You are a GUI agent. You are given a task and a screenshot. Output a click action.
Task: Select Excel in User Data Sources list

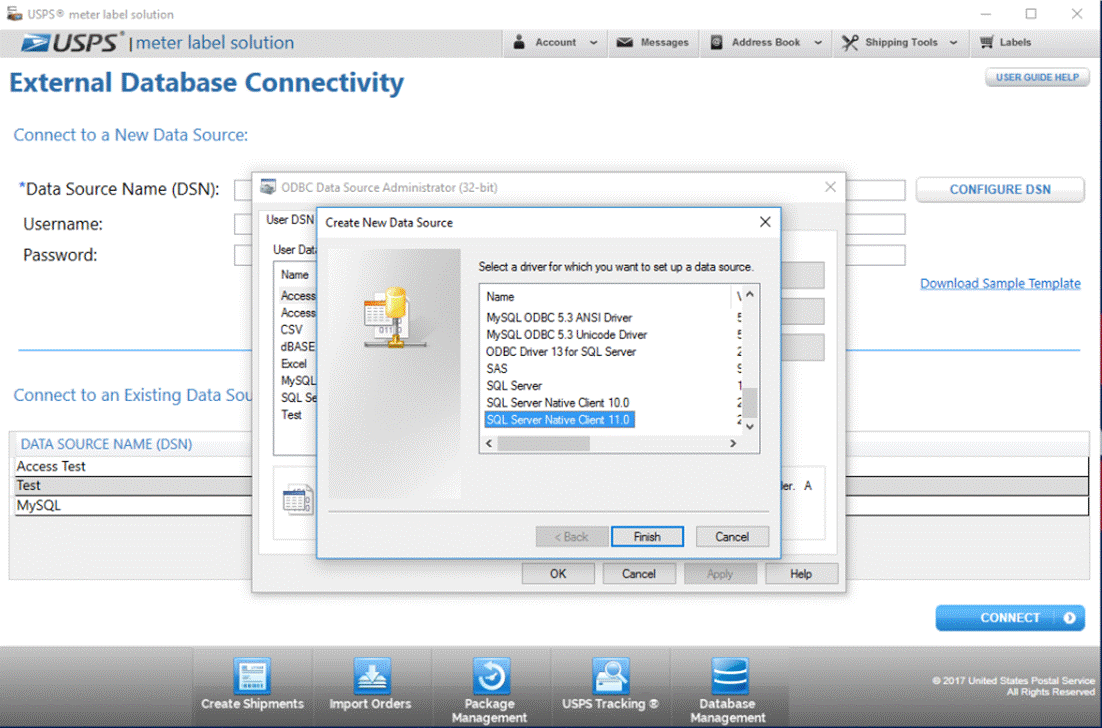click(294, 363)
